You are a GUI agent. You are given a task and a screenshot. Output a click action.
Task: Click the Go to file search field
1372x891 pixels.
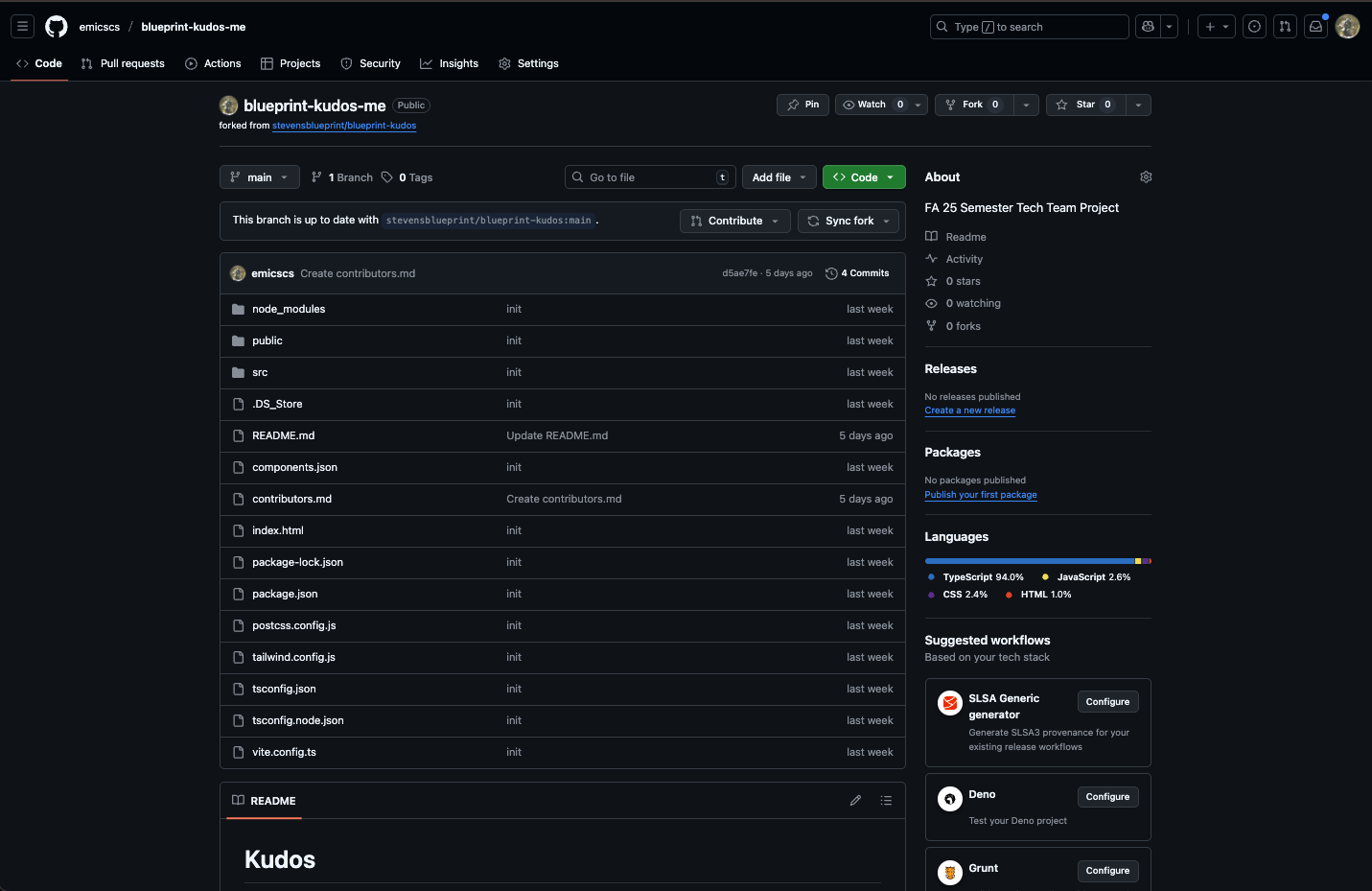click(650, 177)
